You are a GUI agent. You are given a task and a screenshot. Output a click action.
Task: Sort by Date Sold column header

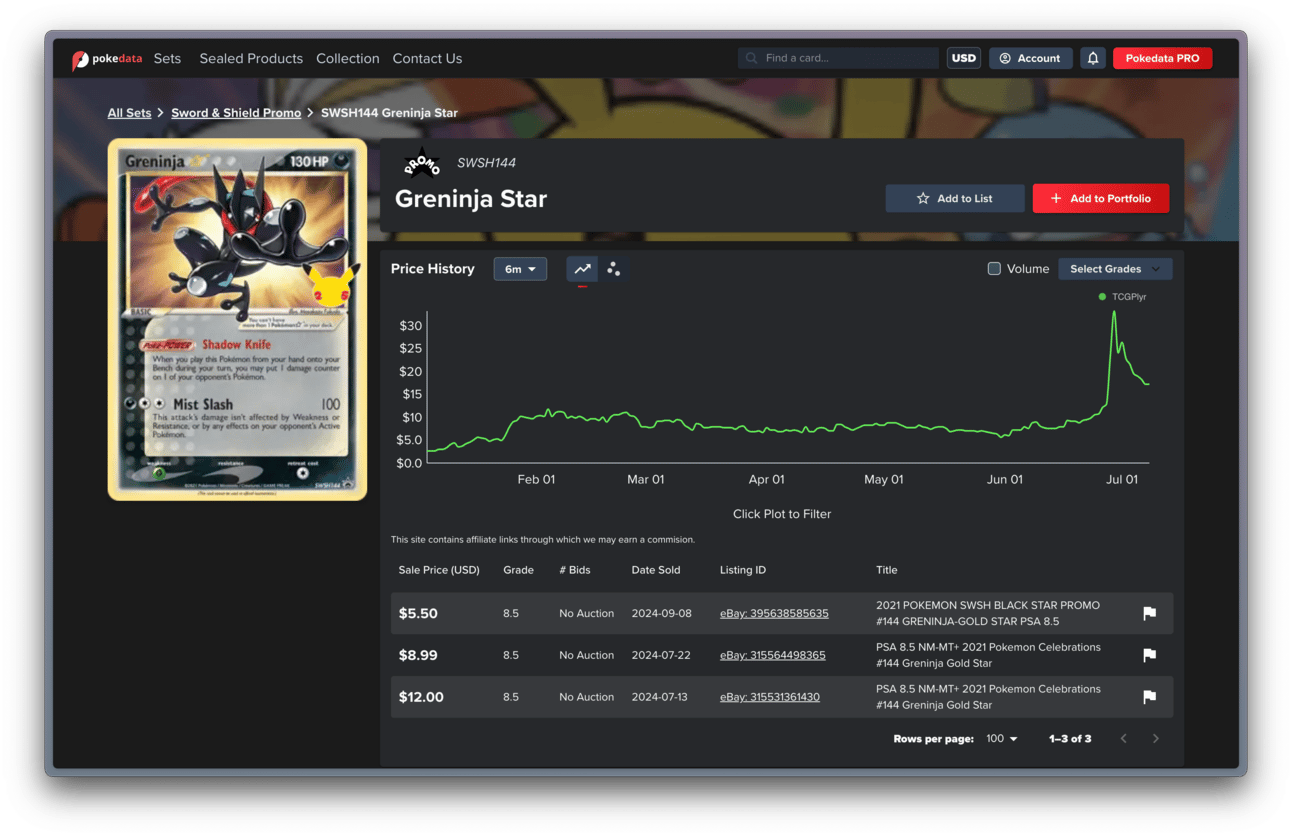656,570
